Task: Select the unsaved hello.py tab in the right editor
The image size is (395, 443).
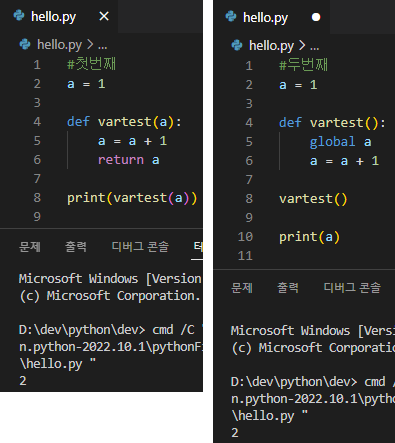Action: 272,17
